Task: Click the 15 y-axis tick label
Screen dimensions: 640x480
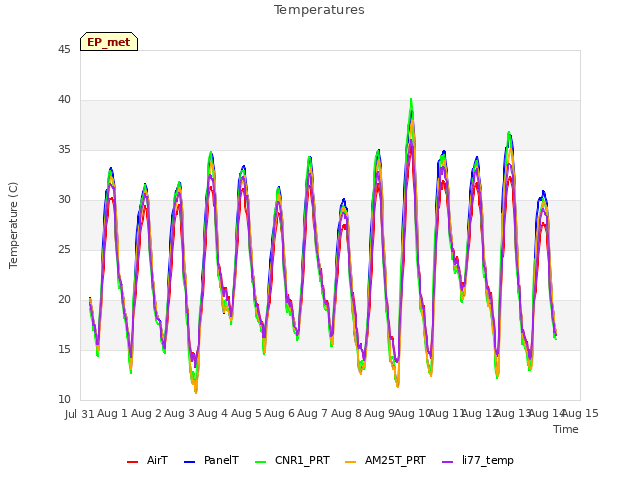Action: 64,350
